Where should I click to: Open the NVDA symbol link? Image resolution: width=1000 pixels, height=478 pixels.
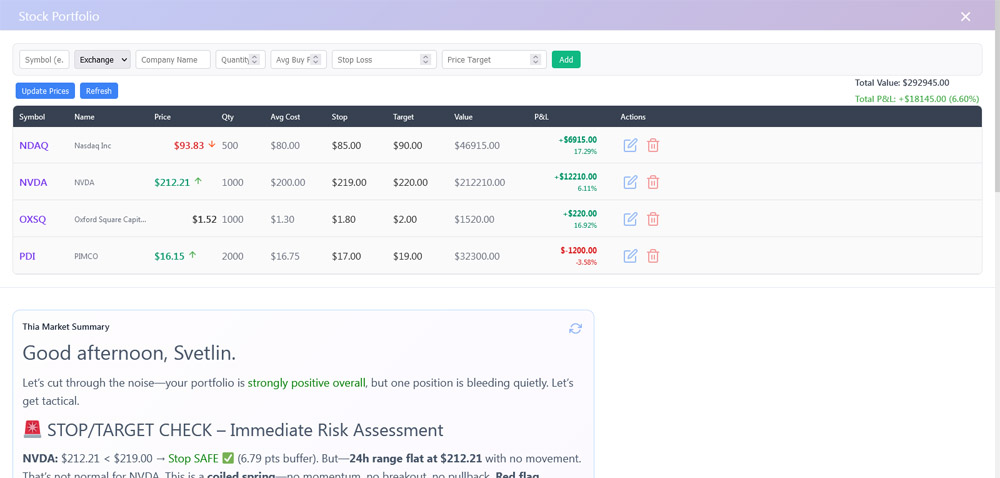click(x=33, y=182)
